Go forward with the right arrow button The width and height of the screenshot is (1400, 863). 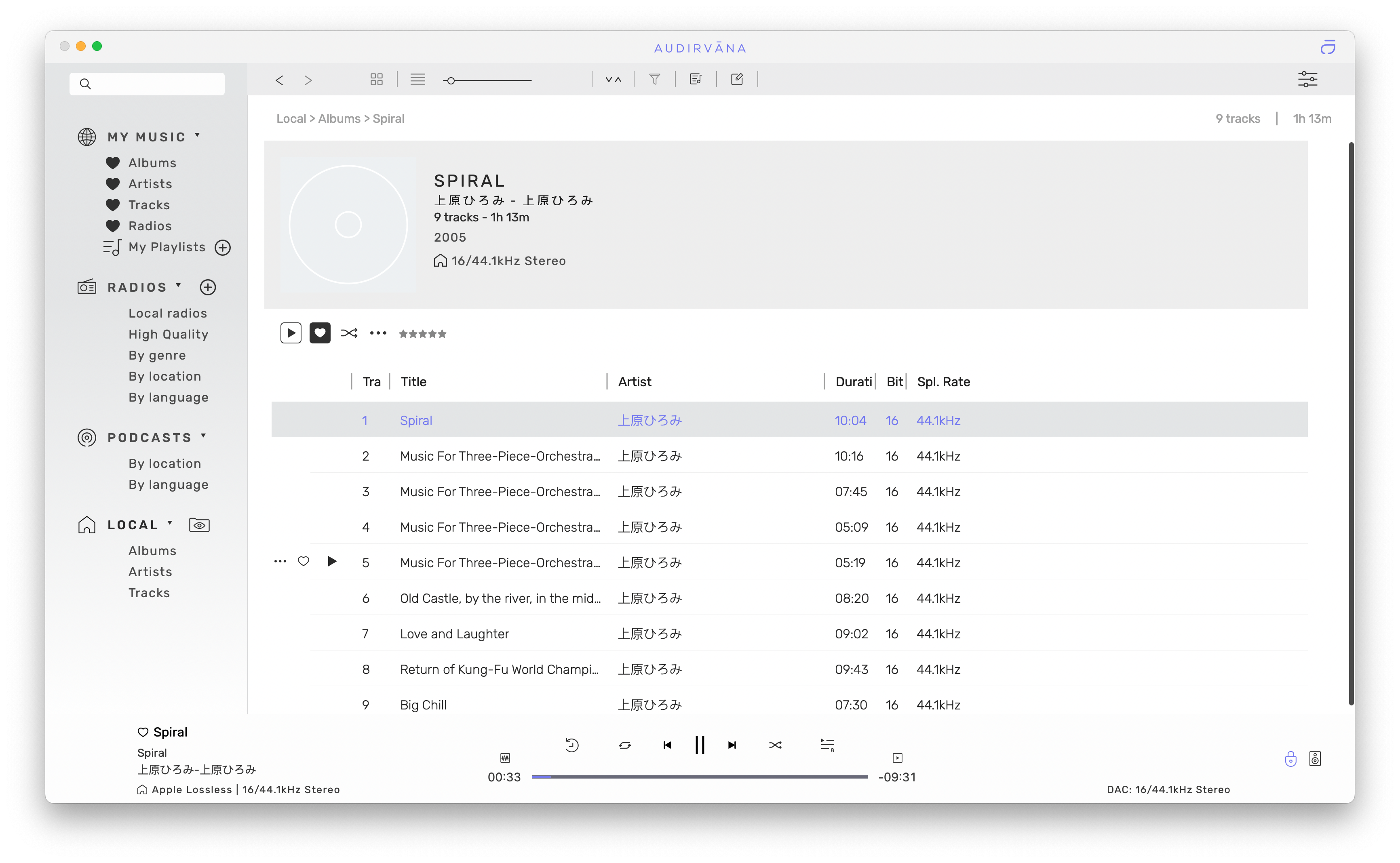point(308,80)
